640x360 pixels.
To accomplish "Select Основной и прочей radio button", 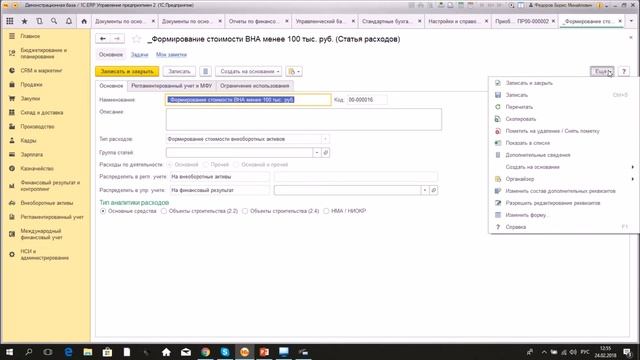I will coord(236,164).
